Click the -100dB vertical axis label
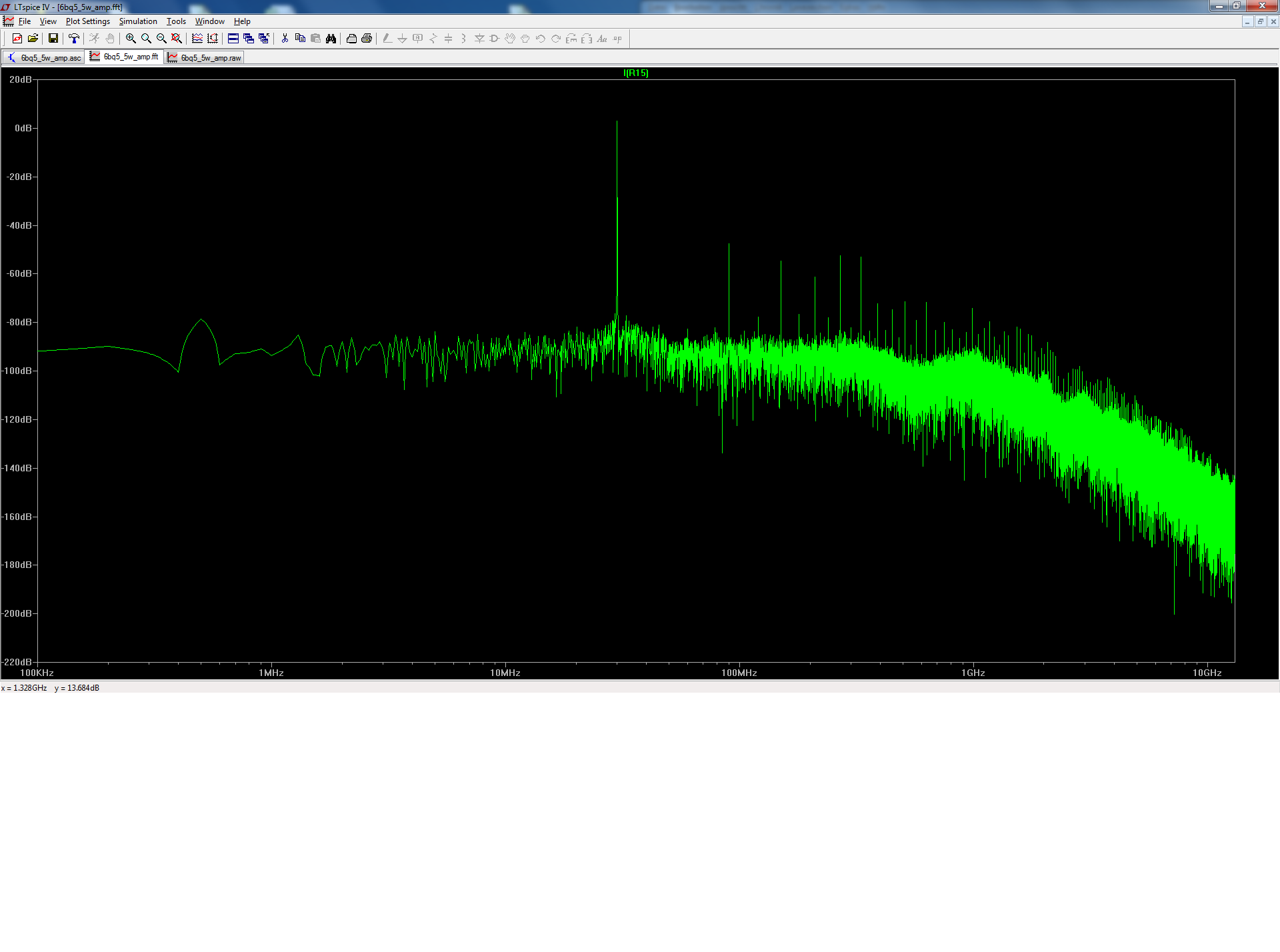Screen dimensions: 1280x952 tap(18, 371)
